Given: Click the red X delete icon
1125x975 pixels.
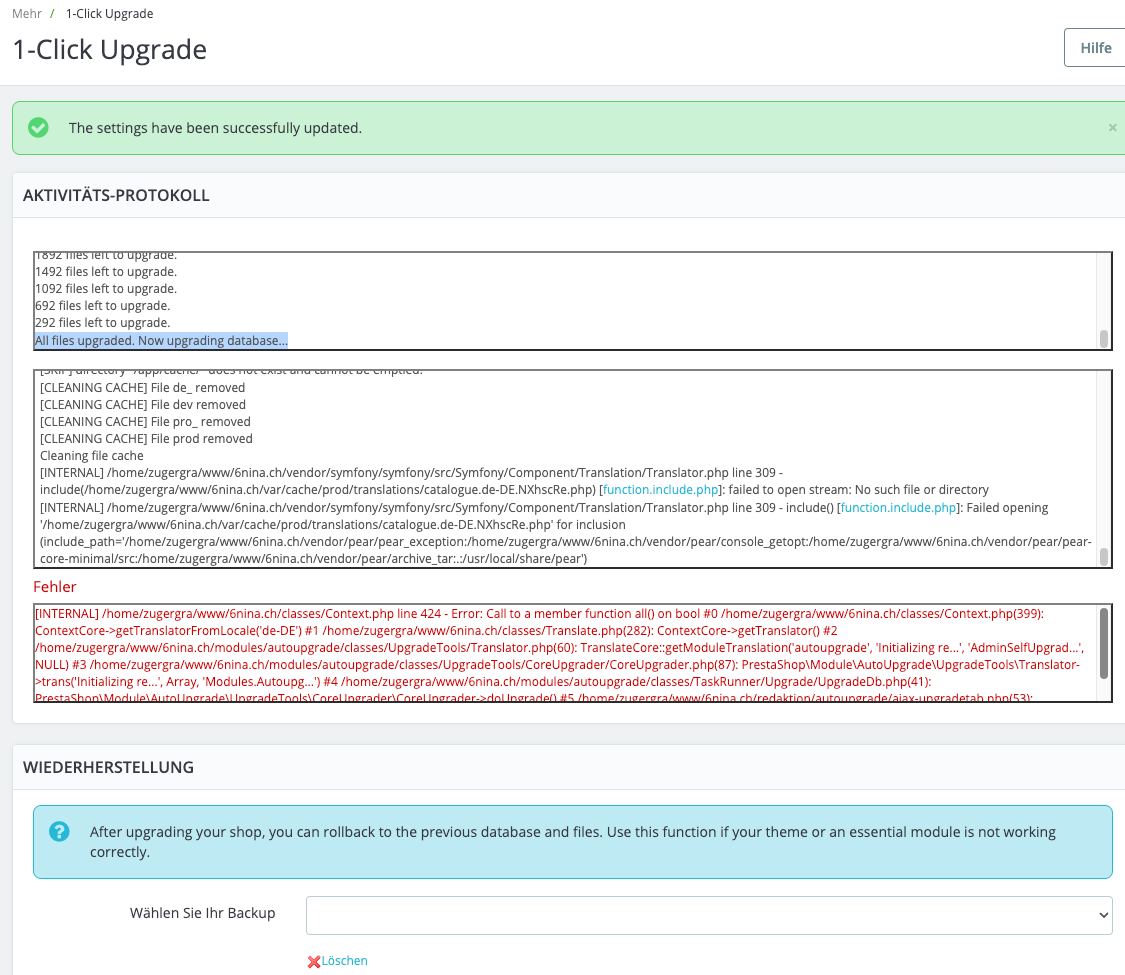Looking at the screenshot, I should (x=314, y=962).
